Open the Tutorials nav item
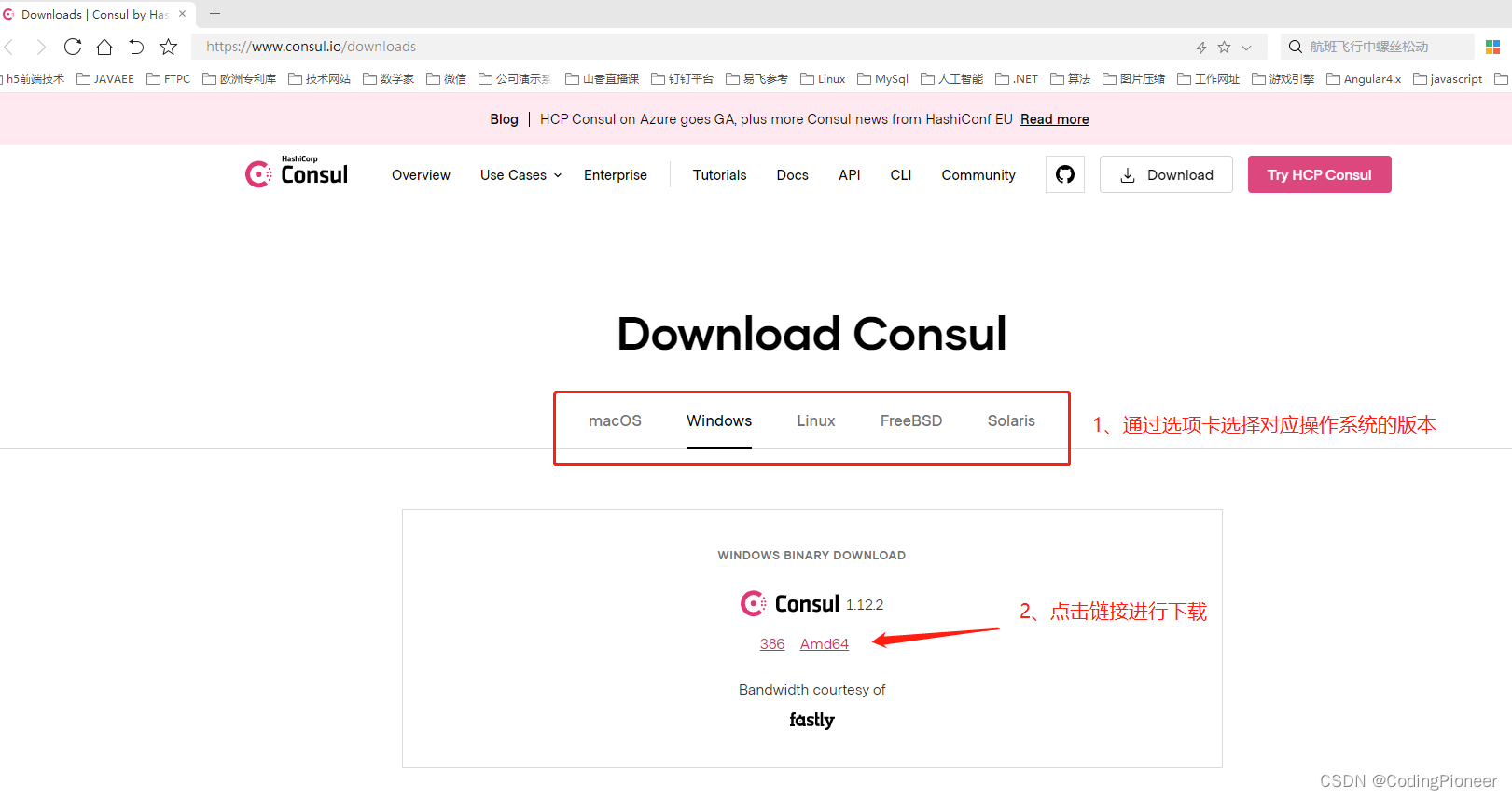 719,175
